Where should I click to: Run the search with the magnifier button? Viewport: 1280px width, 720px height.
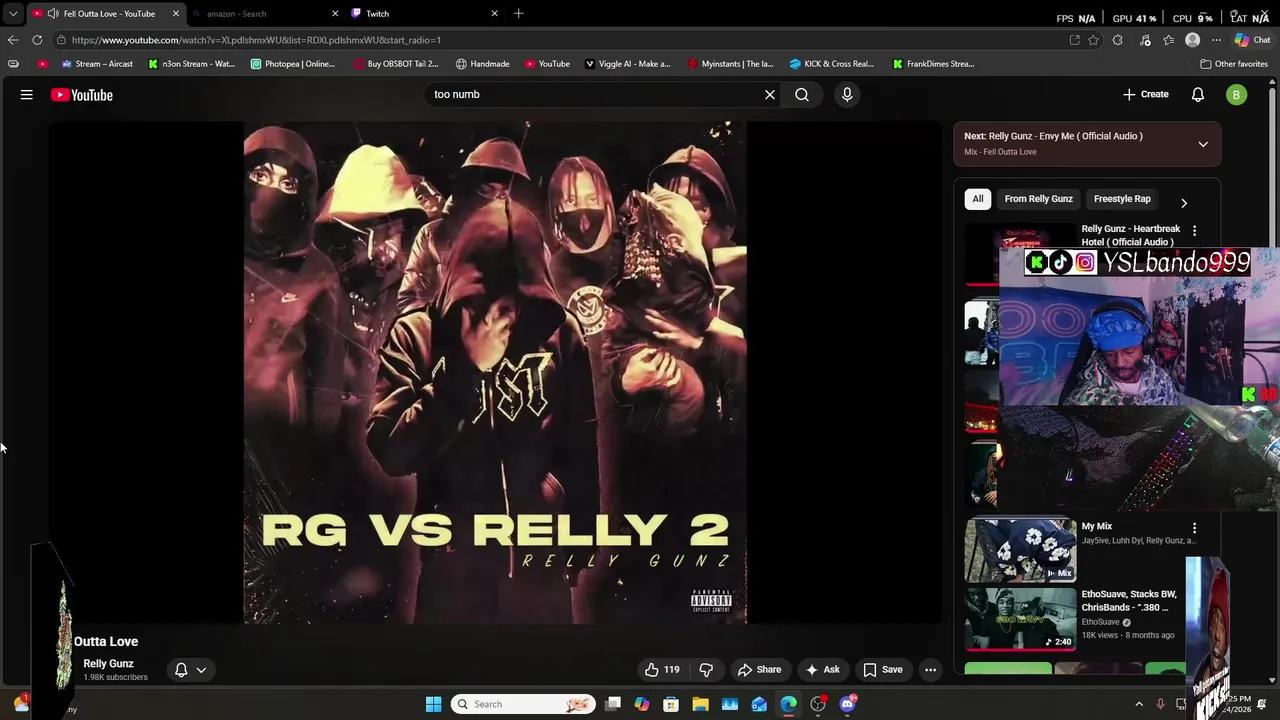pyautogui.click(x=802, y=94)
